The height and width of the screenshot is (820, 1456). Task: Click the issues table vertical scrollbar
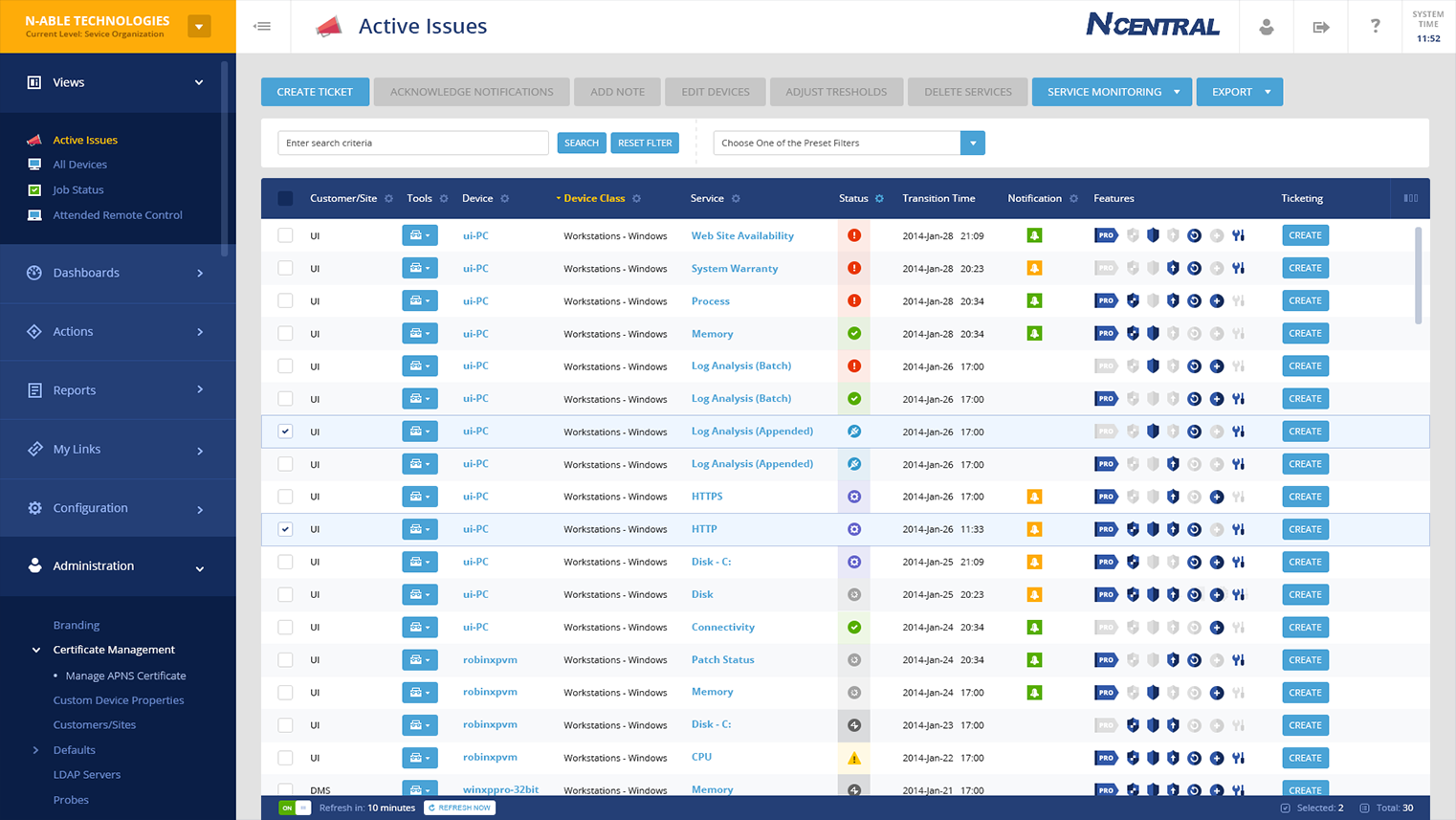tap(1418, 276)
